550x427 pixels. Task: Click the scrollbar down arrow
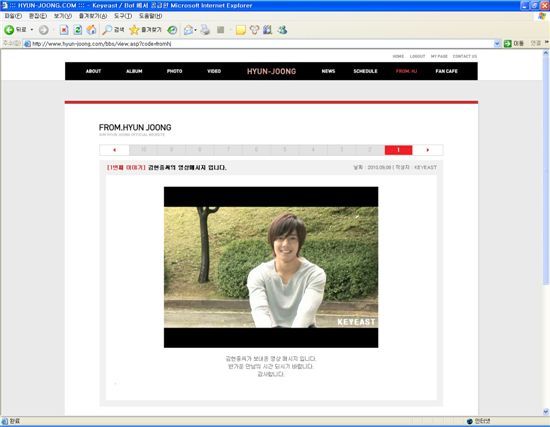(545, 411)
